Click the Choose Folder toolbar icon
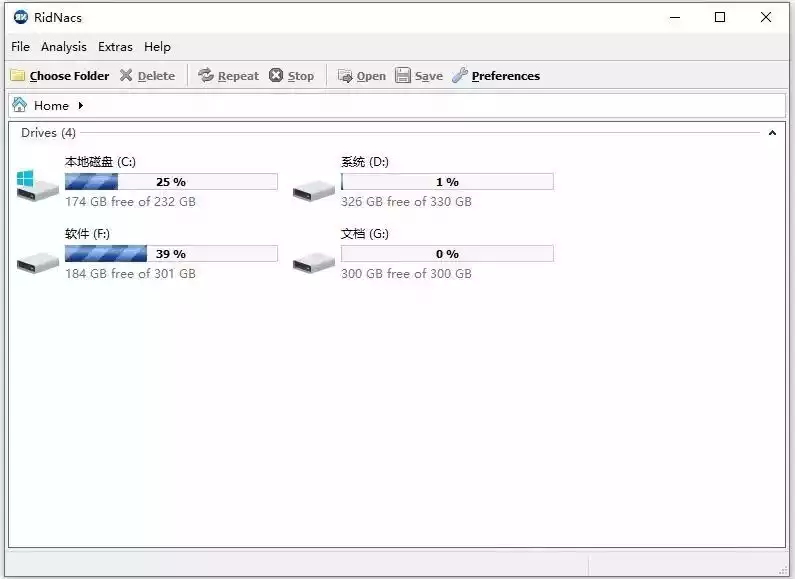The width and height of the screenshot is (795, 579). click(x=18, y=76)
